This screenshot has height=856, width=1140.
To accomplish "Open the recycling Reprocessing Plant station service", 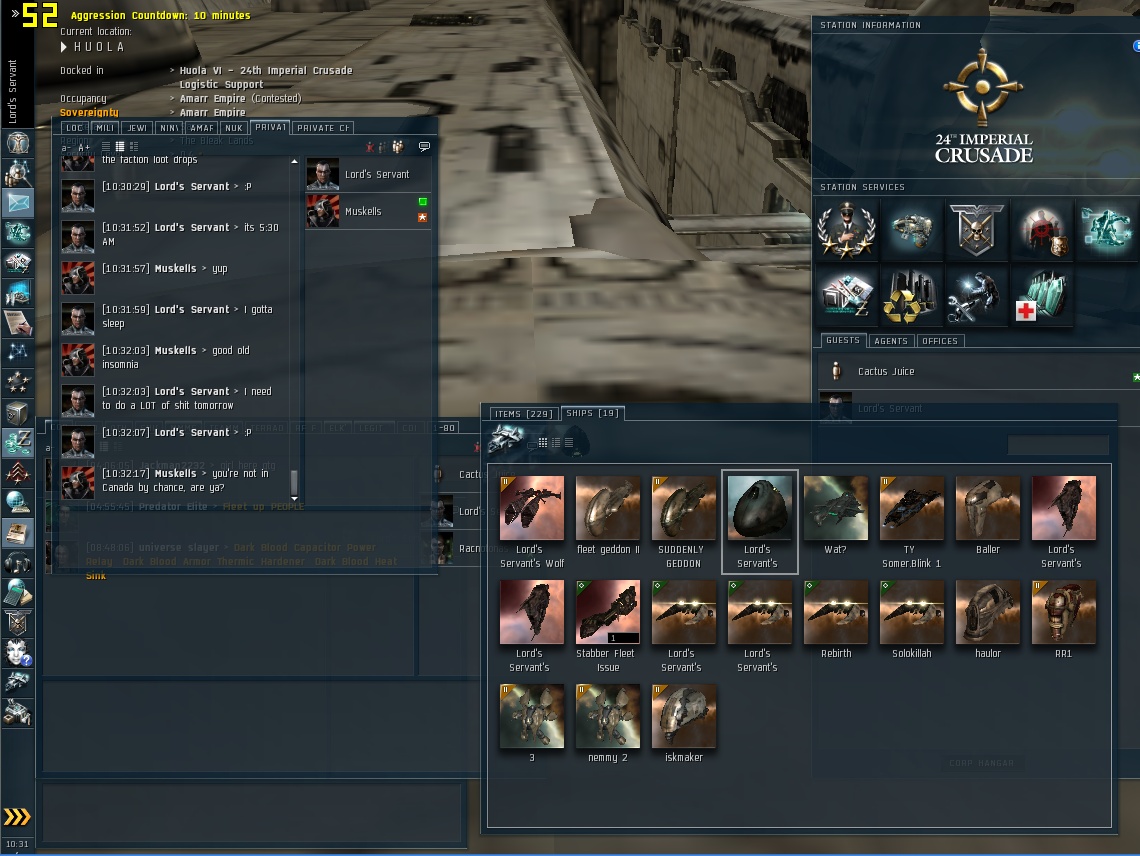I will point(910,297).
